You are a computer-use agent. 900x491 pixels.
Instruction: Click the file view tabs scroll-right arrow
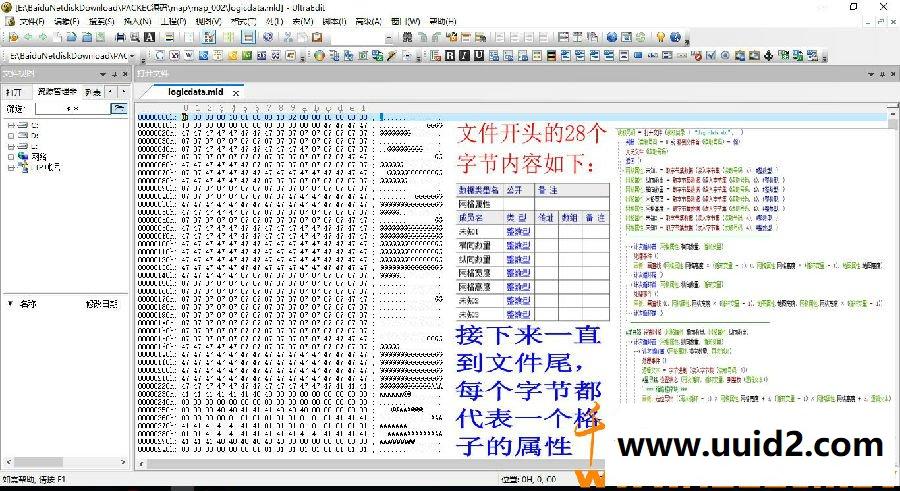click(123, 92)
